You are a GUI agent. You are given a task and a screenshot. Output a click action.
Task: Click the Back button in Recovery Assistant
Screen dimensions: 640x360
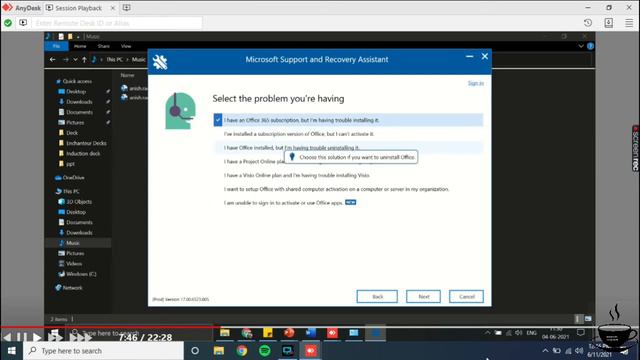(377, 296)
